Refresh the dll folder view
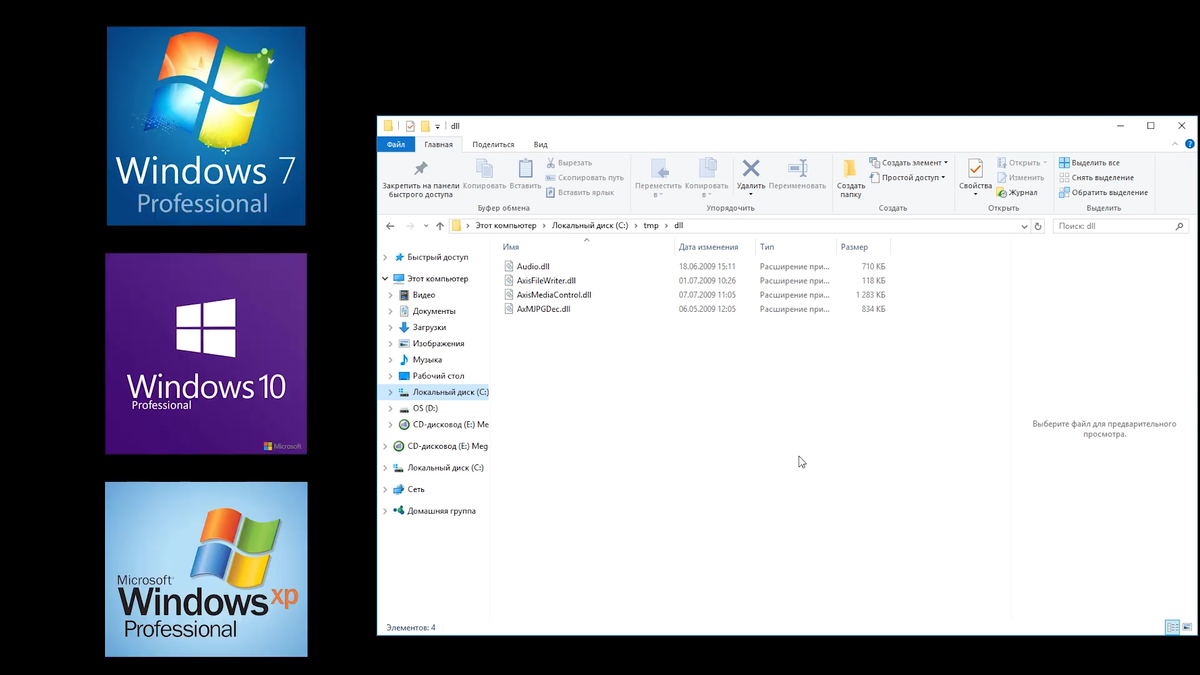Image resolution: width=1200 pixels, height=675 pixels. 1038,226
